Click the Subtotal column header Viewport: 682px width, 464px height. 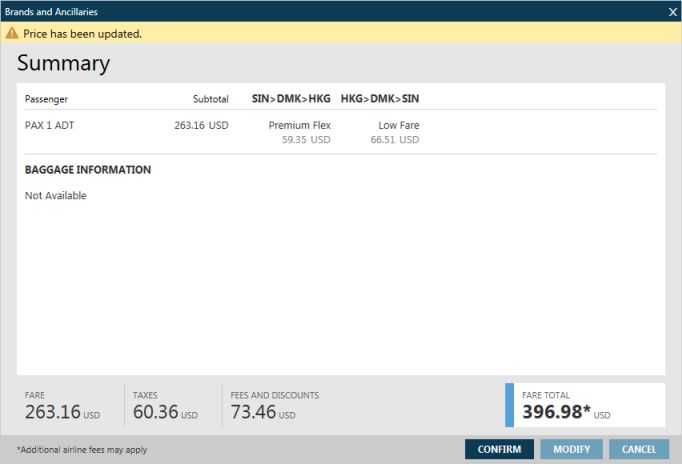point(210,99)
